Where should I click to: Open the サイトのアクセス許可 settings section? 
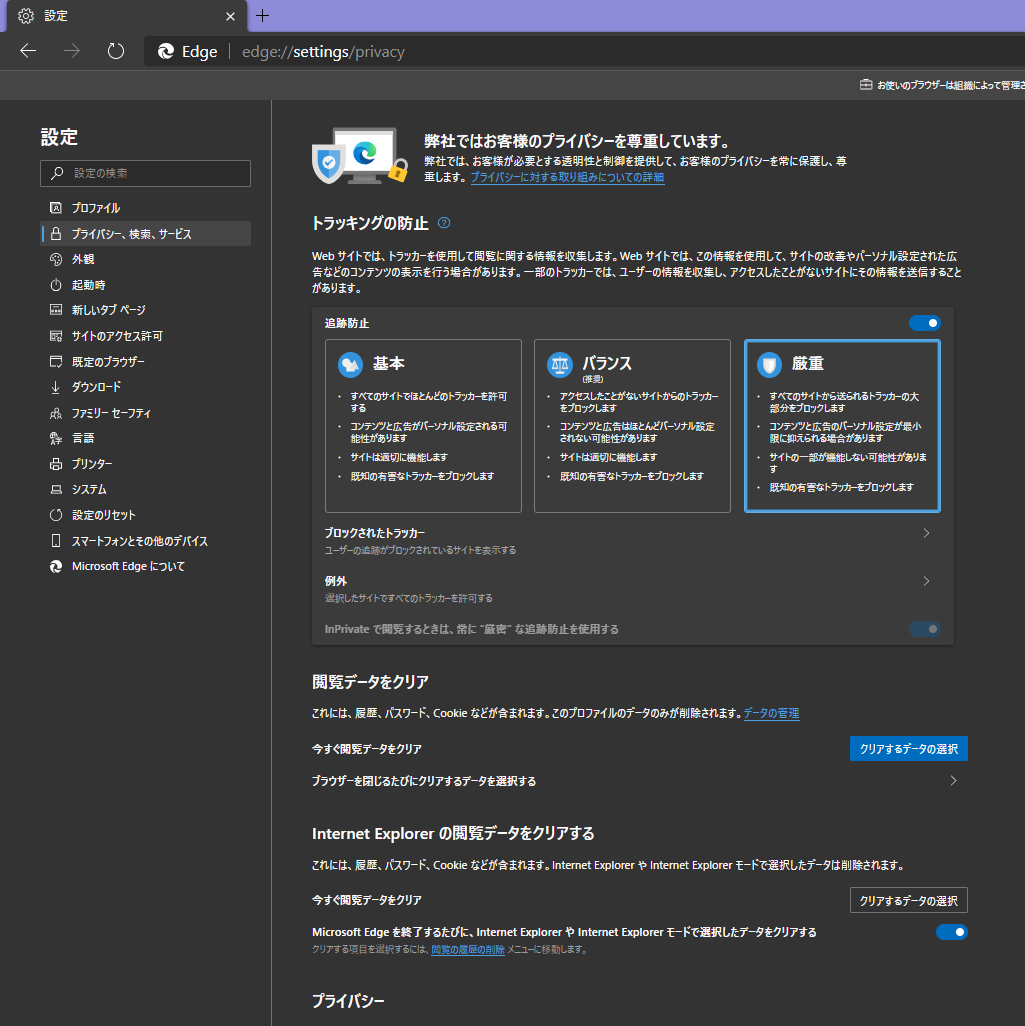pyautogui.click(x=145, y=336)
